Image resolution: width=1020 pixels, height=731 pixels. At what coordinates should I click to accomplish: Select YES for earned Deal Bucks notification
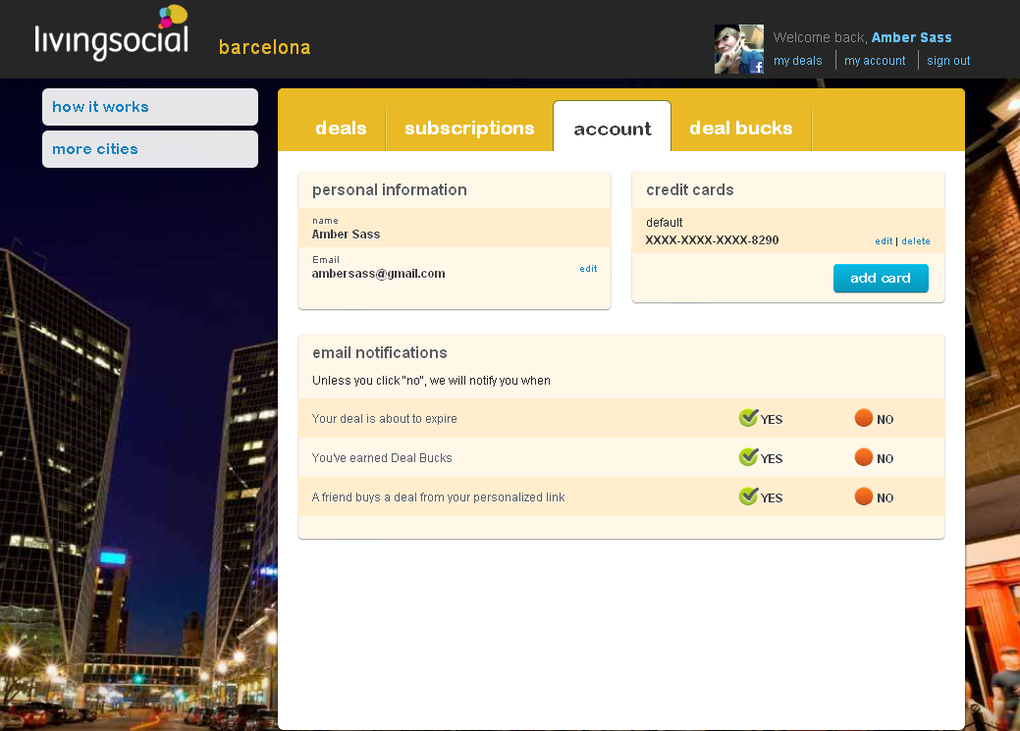point(760,457)
